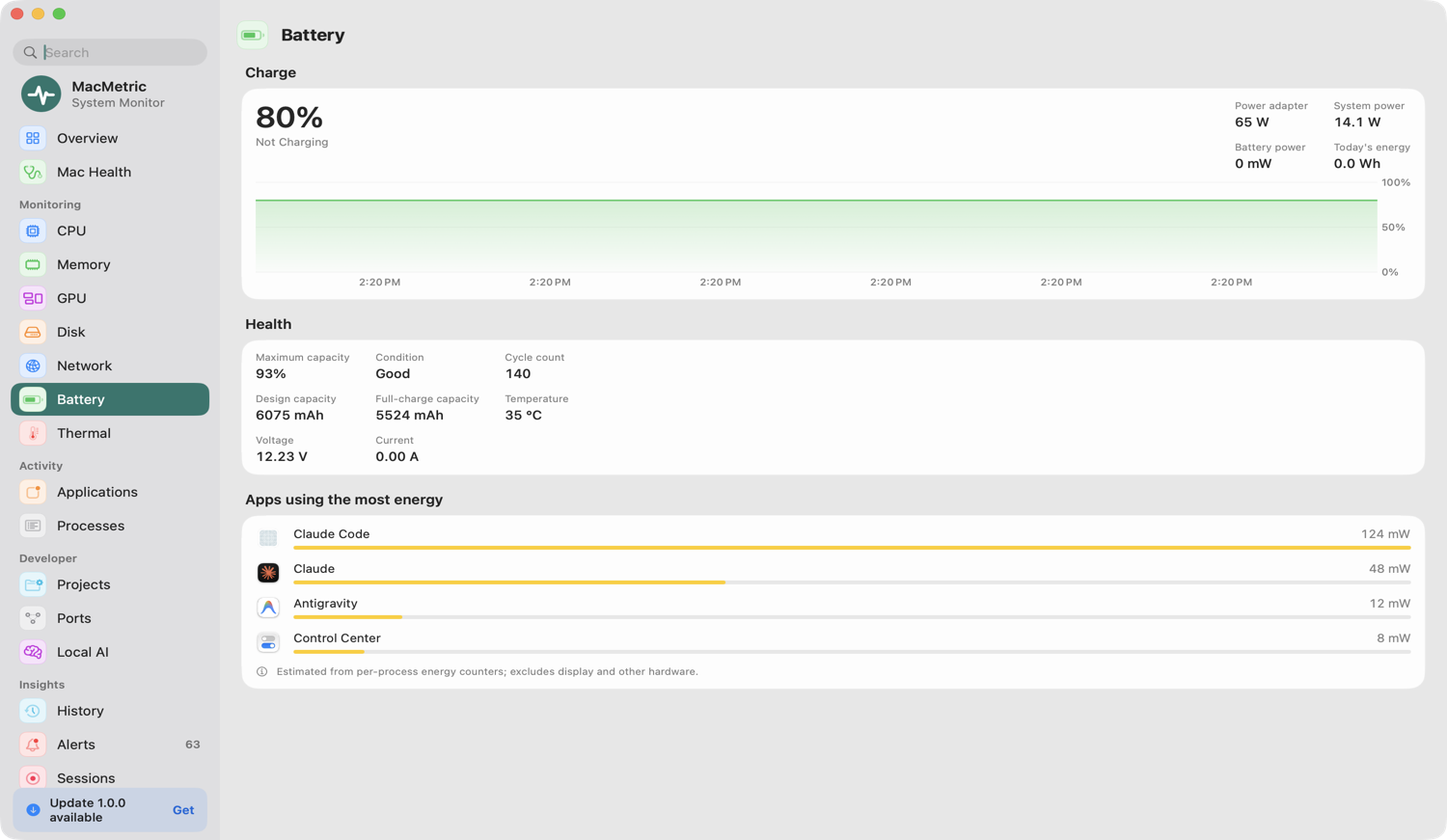
Task: Click the Claude Code energy usage bar
Action: click(x=852, y=548)
